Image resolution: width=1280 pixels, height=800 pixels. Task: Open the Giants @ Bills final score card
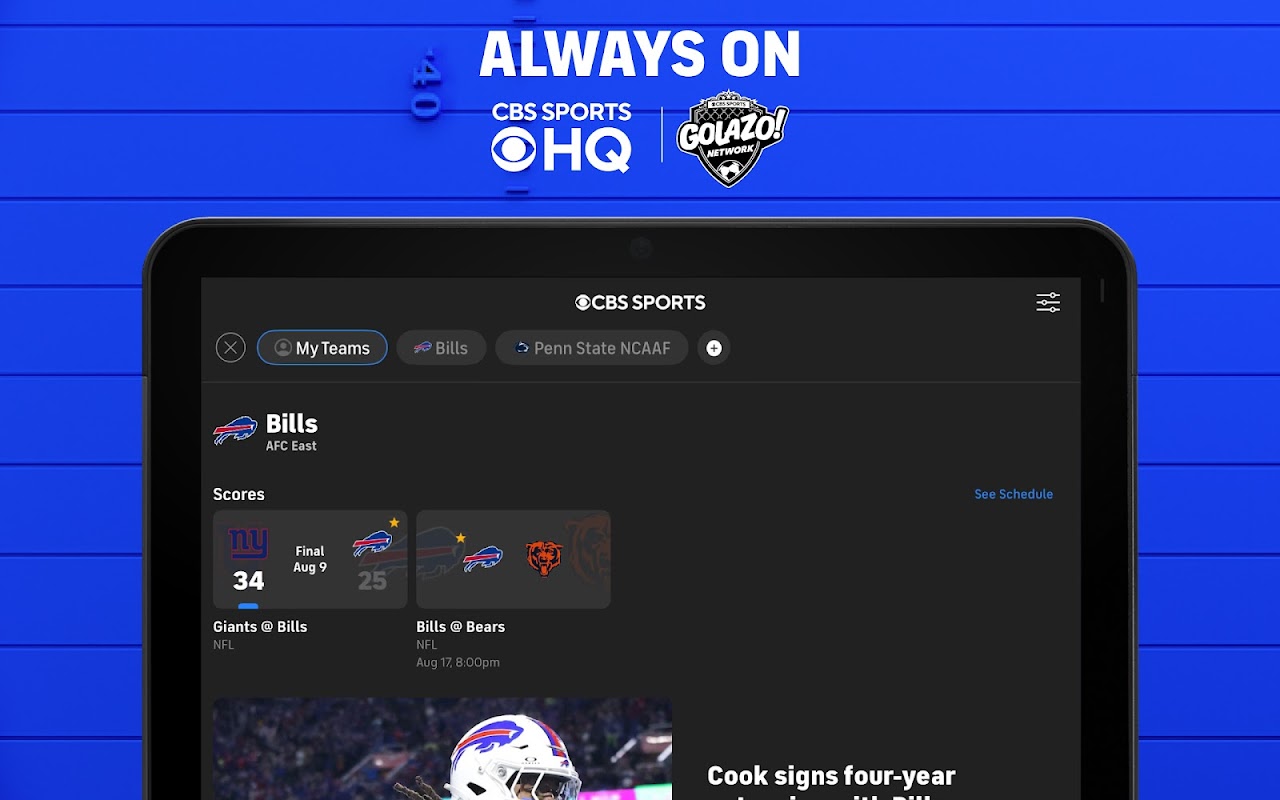[x=310, y=559]
